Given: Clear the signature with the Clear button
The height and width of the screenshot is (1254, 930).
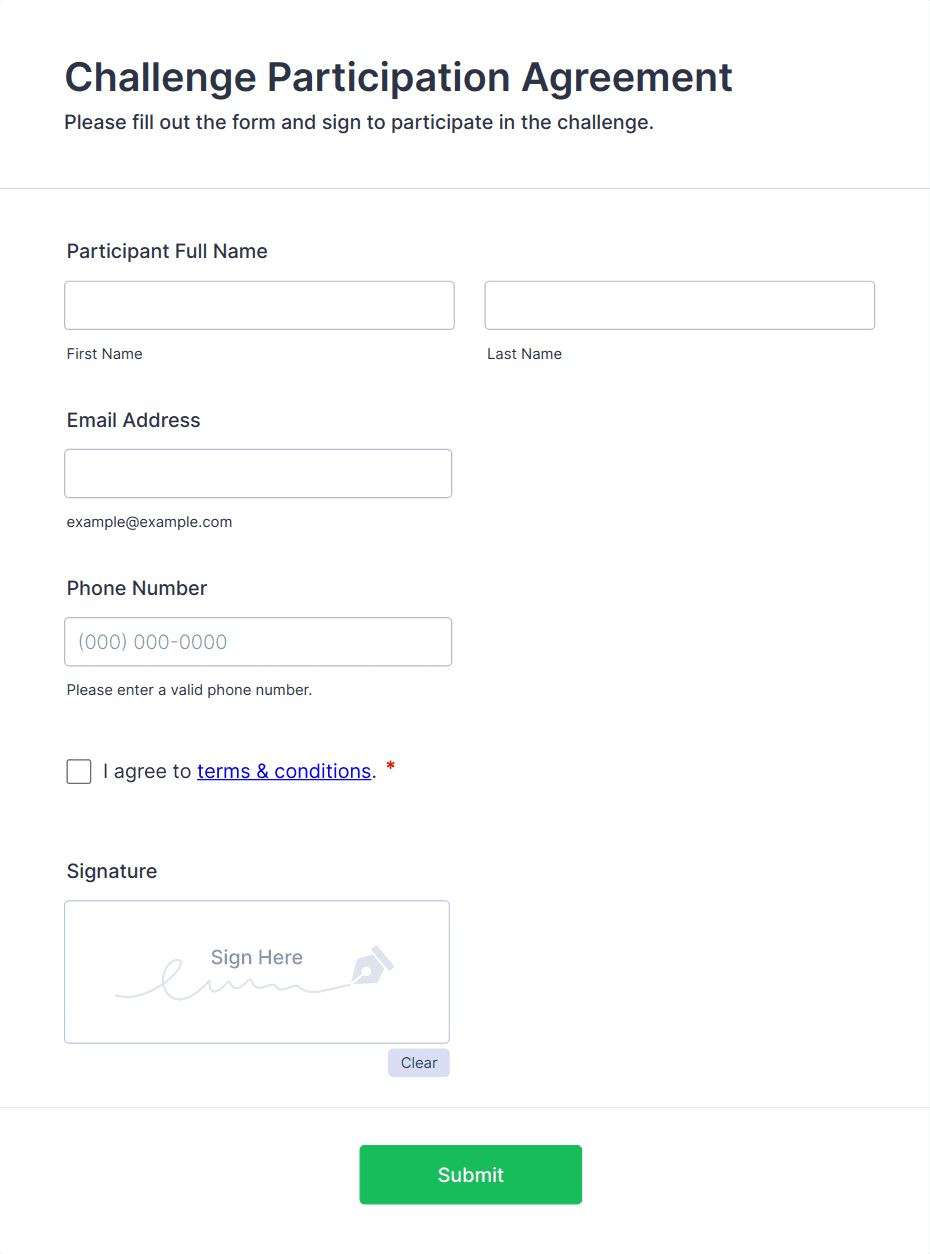Looking at the screenshot, I should pyautogui.click(x=418, y=1063).
